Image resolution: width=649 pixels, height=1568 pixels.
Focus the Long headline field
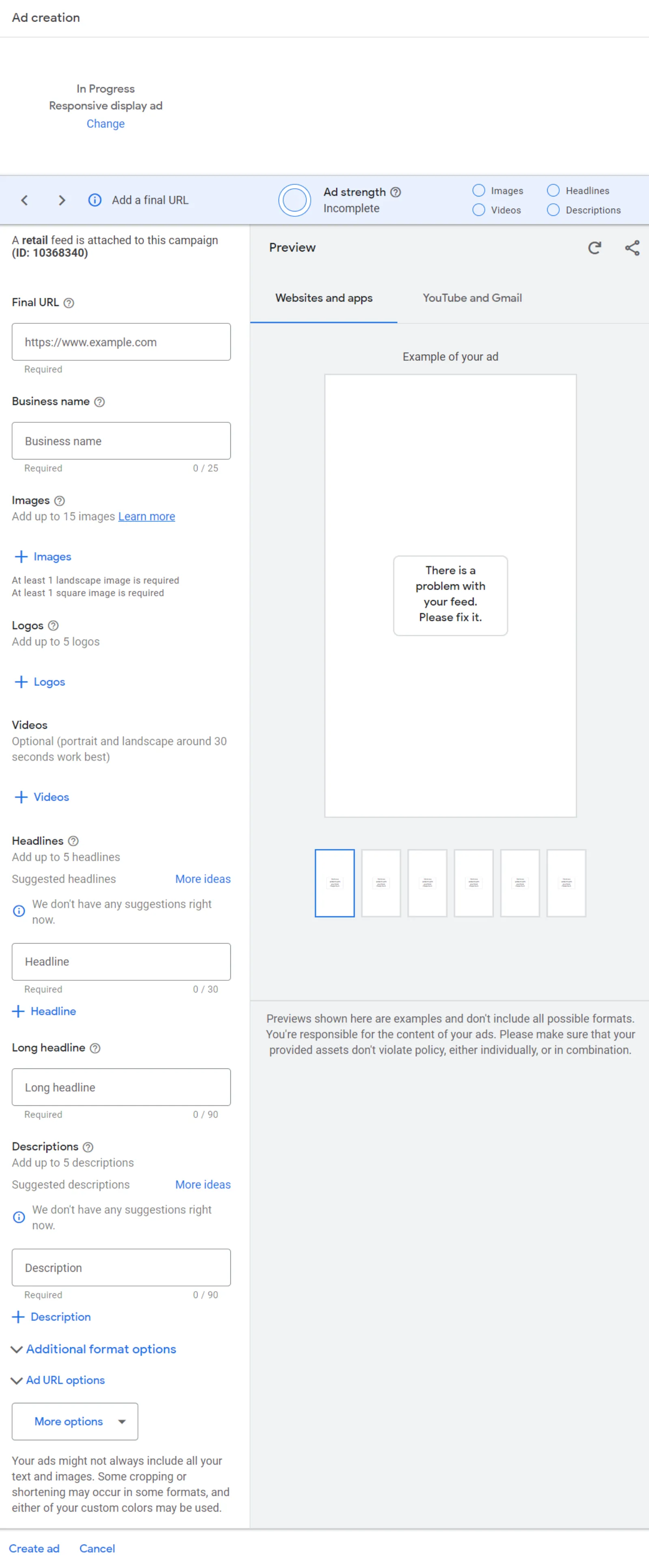point(121,1087)
